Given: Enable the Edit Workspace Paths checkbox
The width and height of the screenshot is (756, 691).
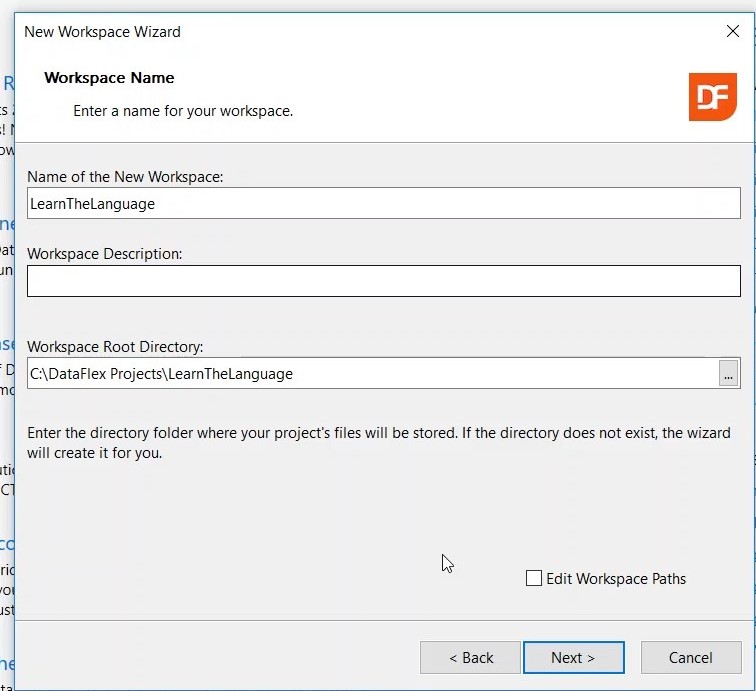Looking at the screenshot, I should pos(534,578).
